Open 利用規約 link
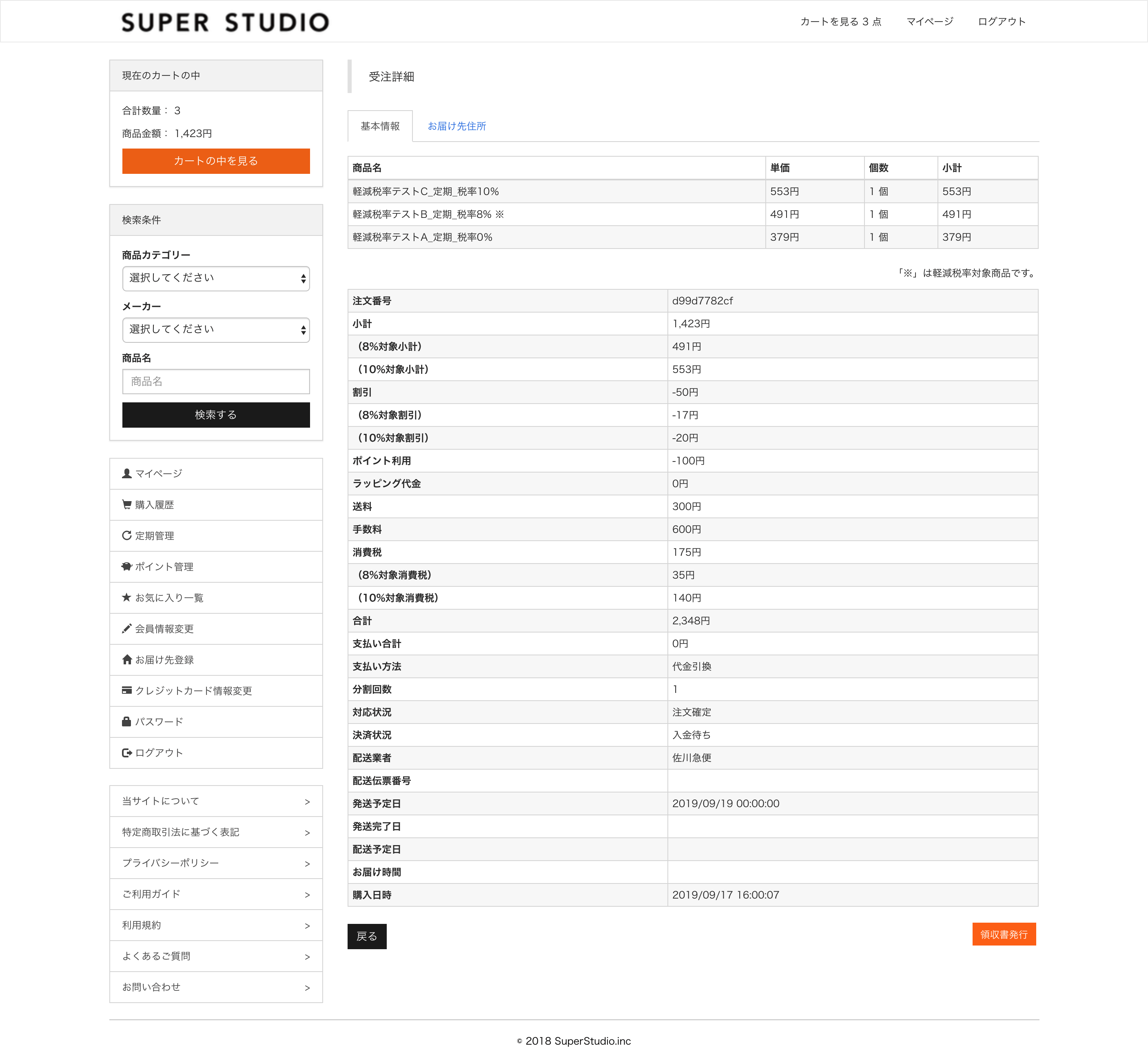Screen dimensions: 1148x1061 pos(216,926)
